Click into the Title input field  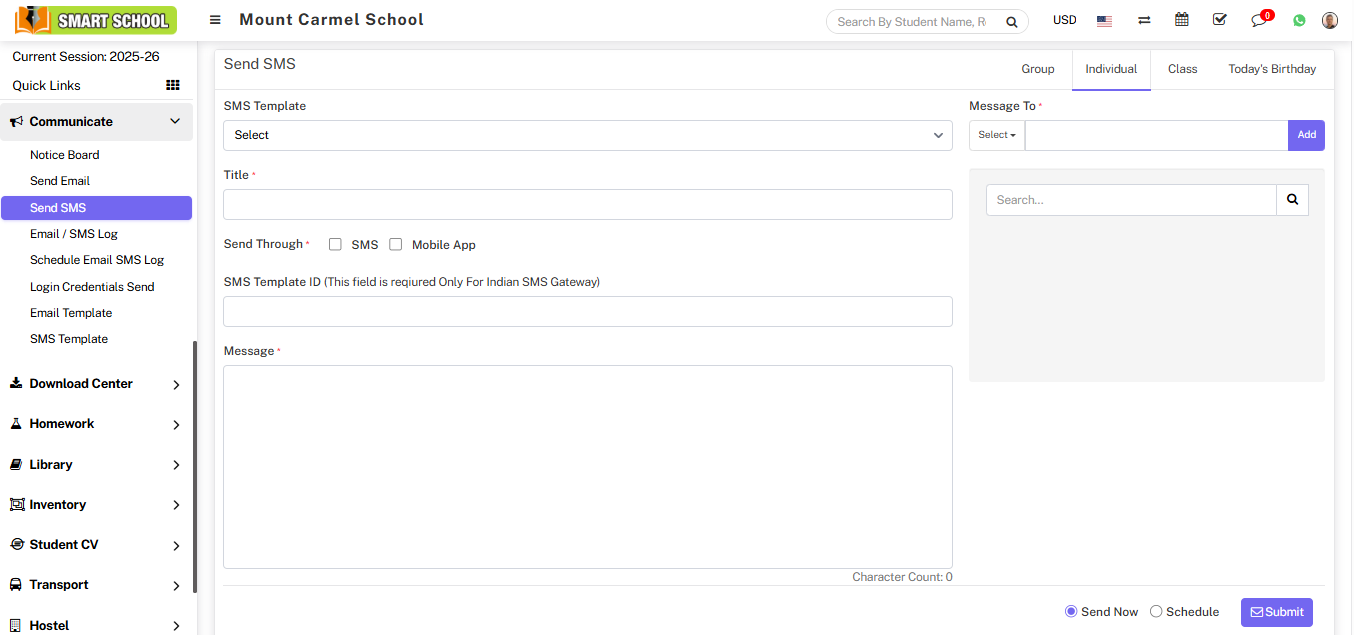pyautogui.click(x=587, y=205)
